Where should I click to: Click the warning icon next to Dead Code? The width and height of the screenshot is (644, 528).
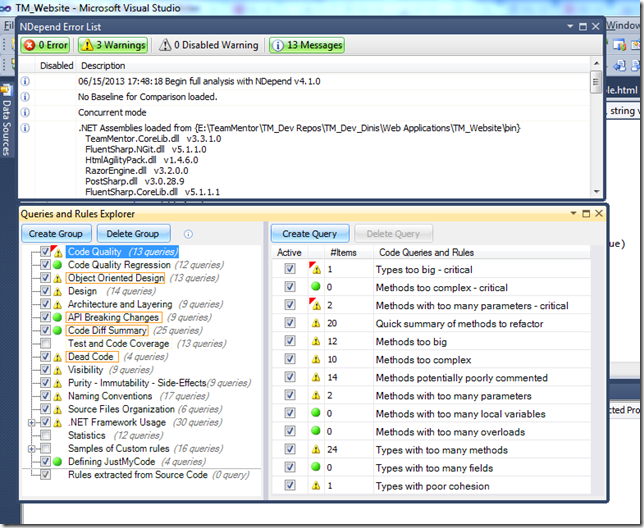coord(58,356)
